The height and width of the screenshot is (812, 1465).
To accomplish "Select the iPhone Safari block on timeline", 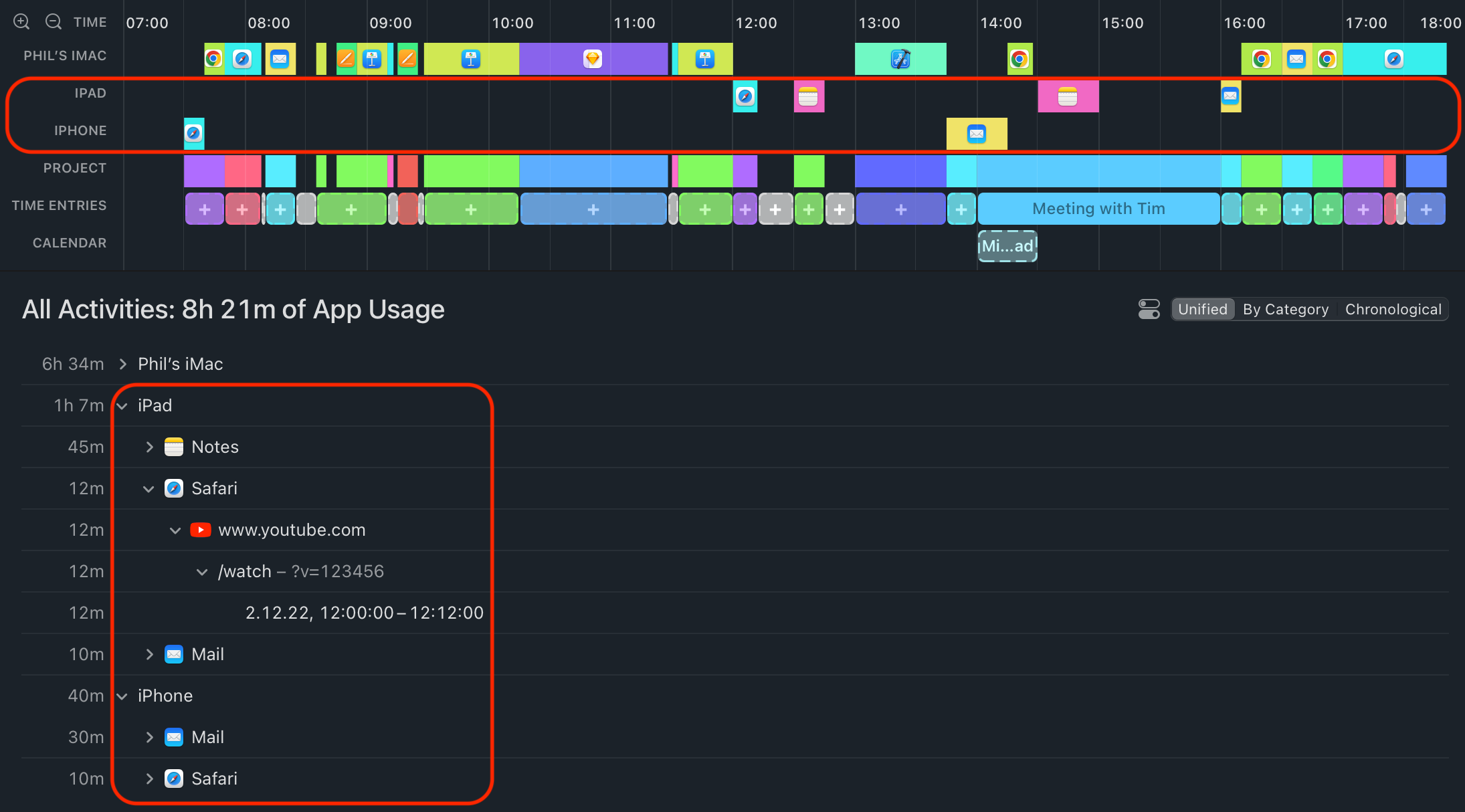I will click(x=194, y=133).
